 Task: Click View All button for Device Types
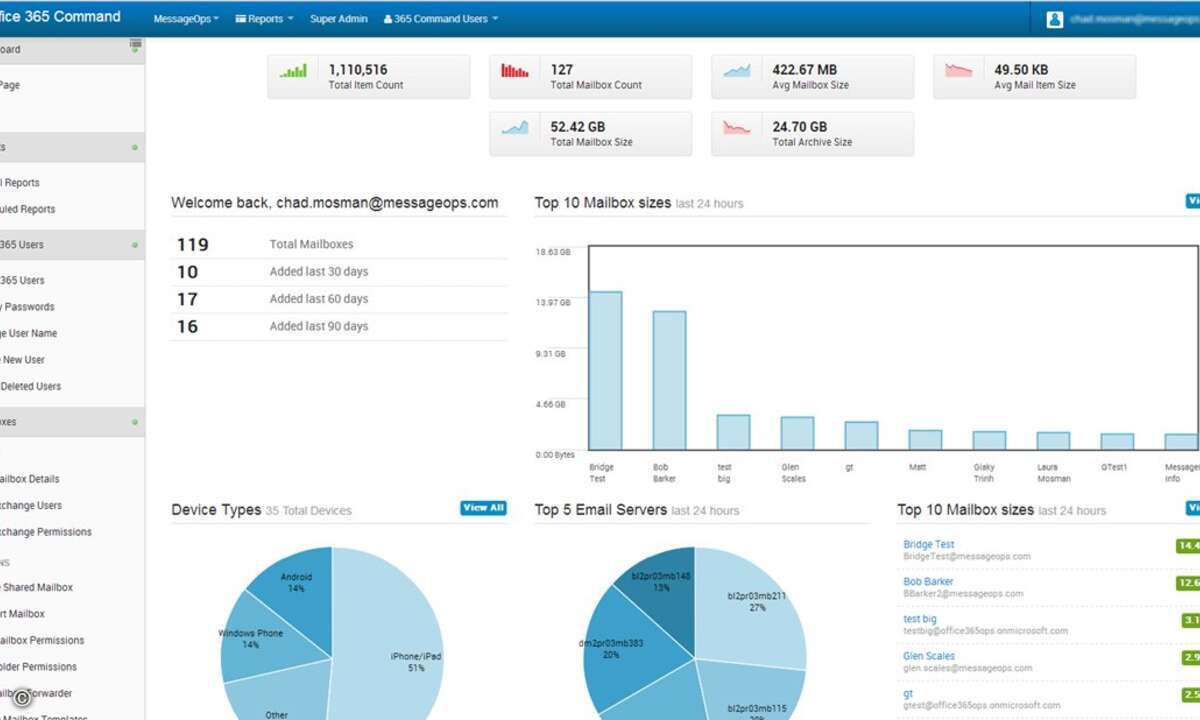483,508
